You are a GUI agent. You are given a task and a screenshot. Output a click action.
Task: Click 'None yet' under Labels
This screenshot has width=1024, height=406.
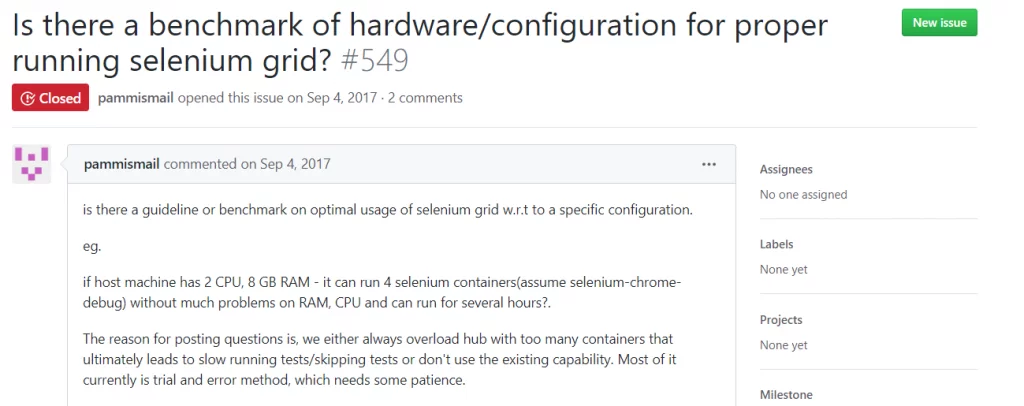pos(784,270)
